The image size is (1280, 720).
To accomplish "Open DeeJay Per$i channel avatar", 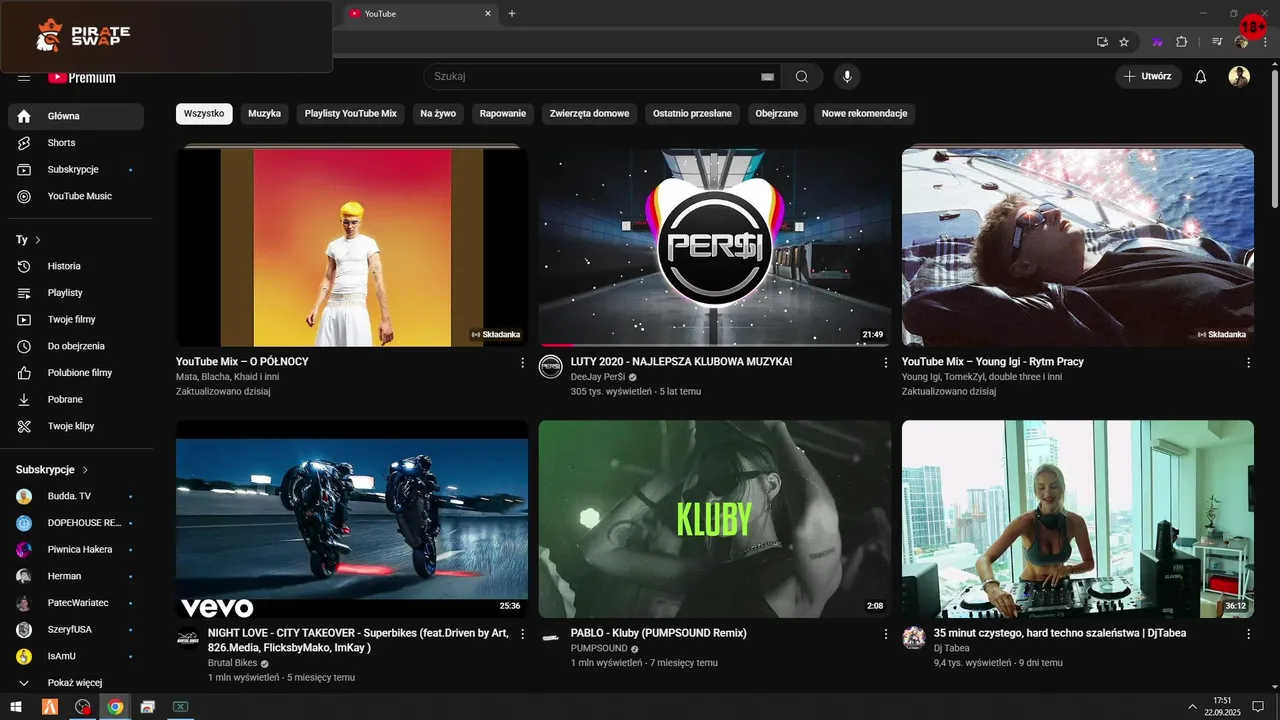I will click(551, 366).
